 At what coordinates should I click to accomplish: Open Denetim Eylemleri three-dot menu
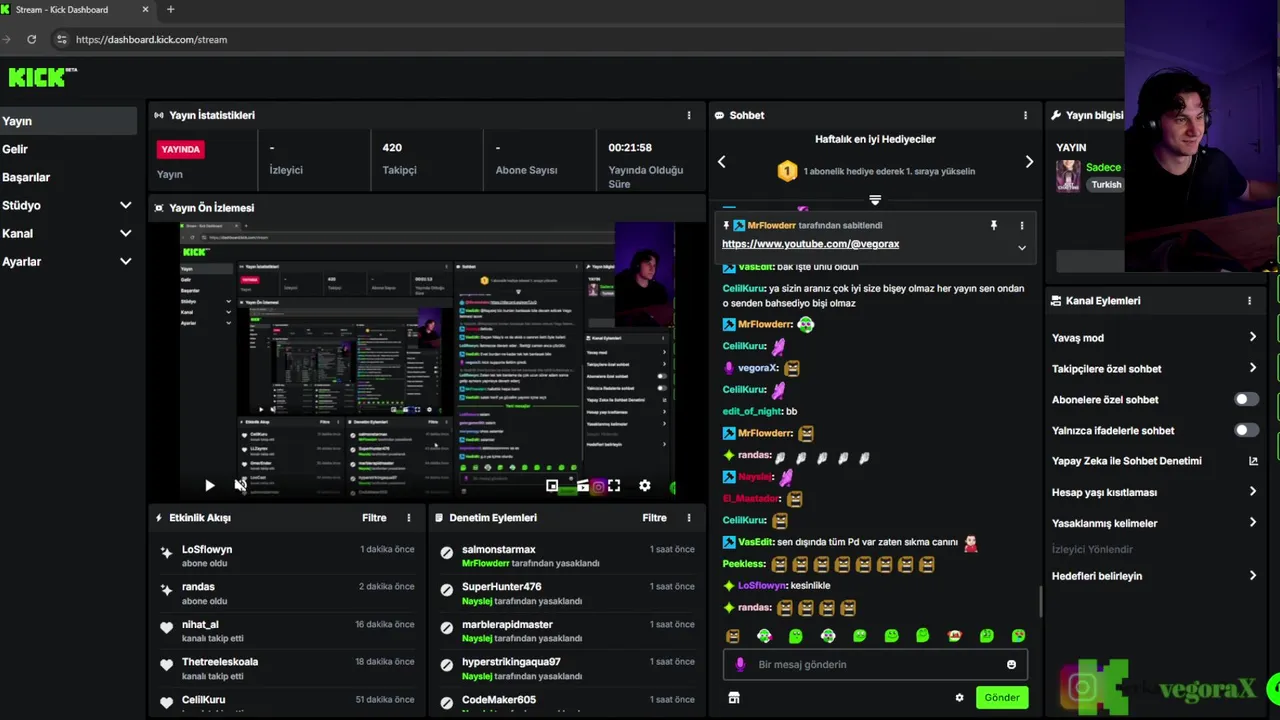point(688,518)
